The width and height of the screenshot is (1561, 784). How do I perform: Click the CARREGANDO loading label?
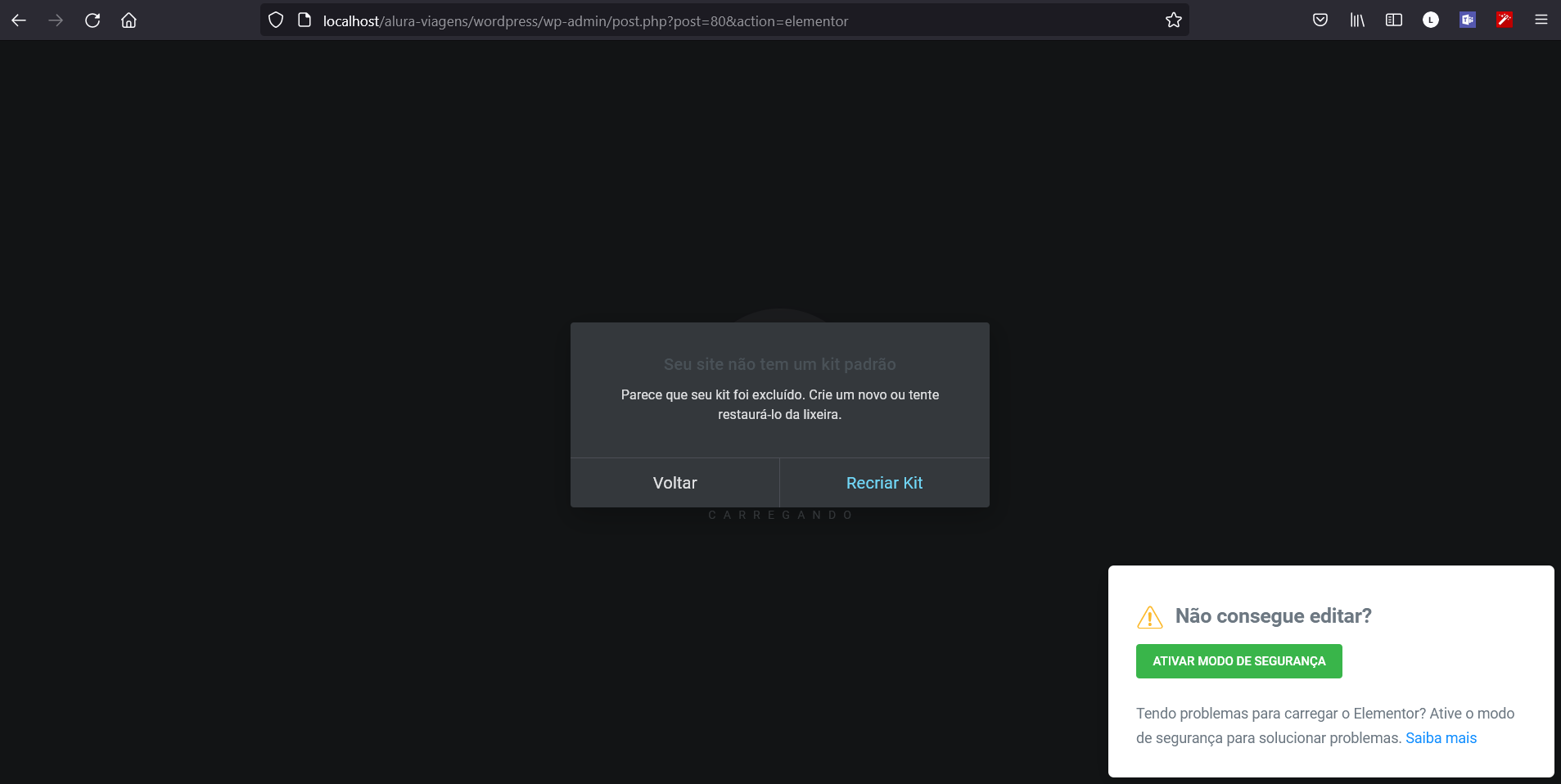(780, 515)
